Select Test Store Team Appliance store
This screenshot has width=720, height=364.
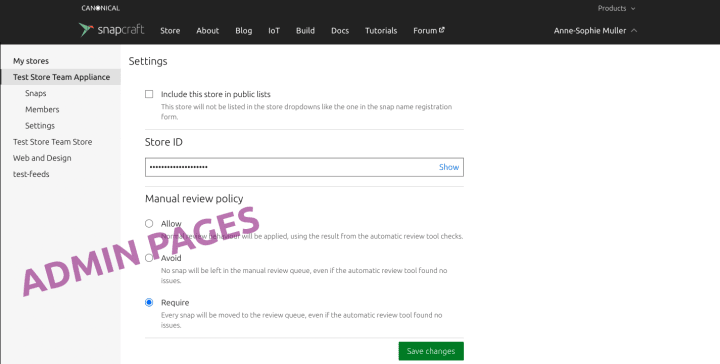coord(62,77)
